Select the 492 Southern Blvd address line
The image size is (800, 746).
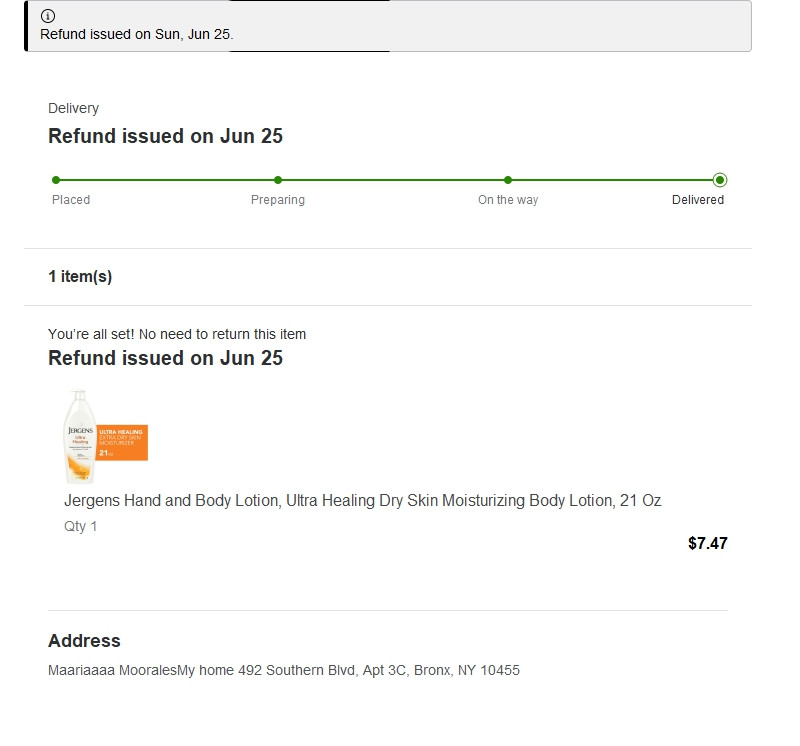tap(284, 670)
